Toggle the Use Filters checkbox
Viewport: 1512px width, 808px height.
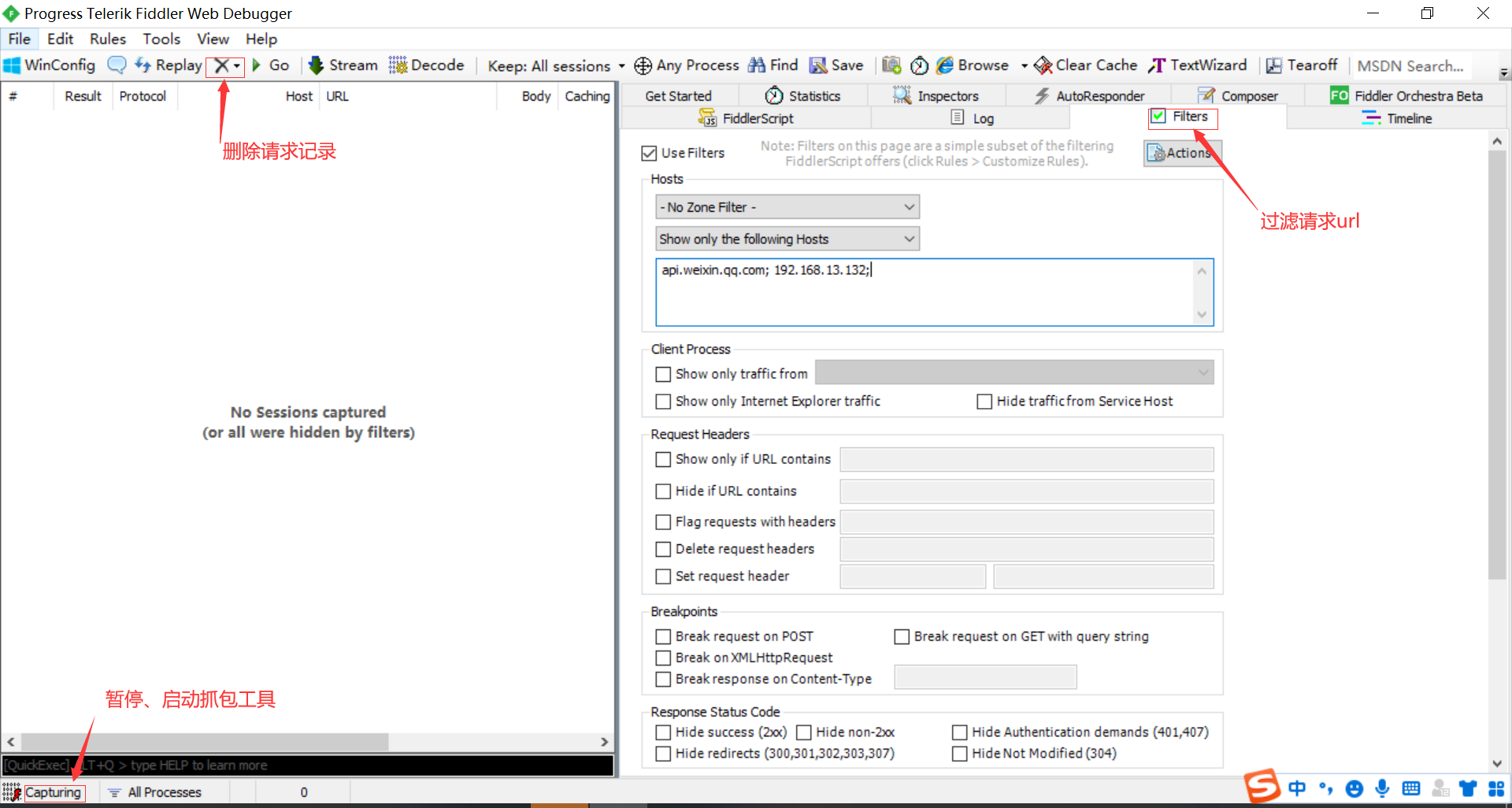[x=649, y=153]
